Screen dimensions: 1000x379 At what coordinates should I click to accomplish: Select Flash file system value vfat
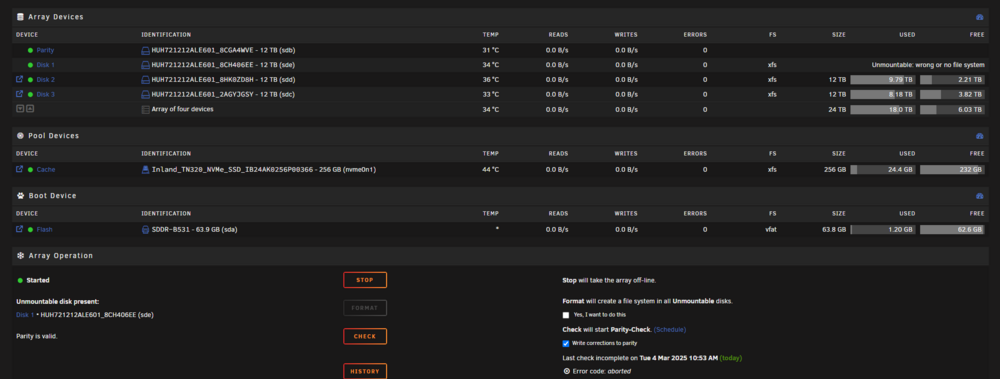[x=772, y=230]
